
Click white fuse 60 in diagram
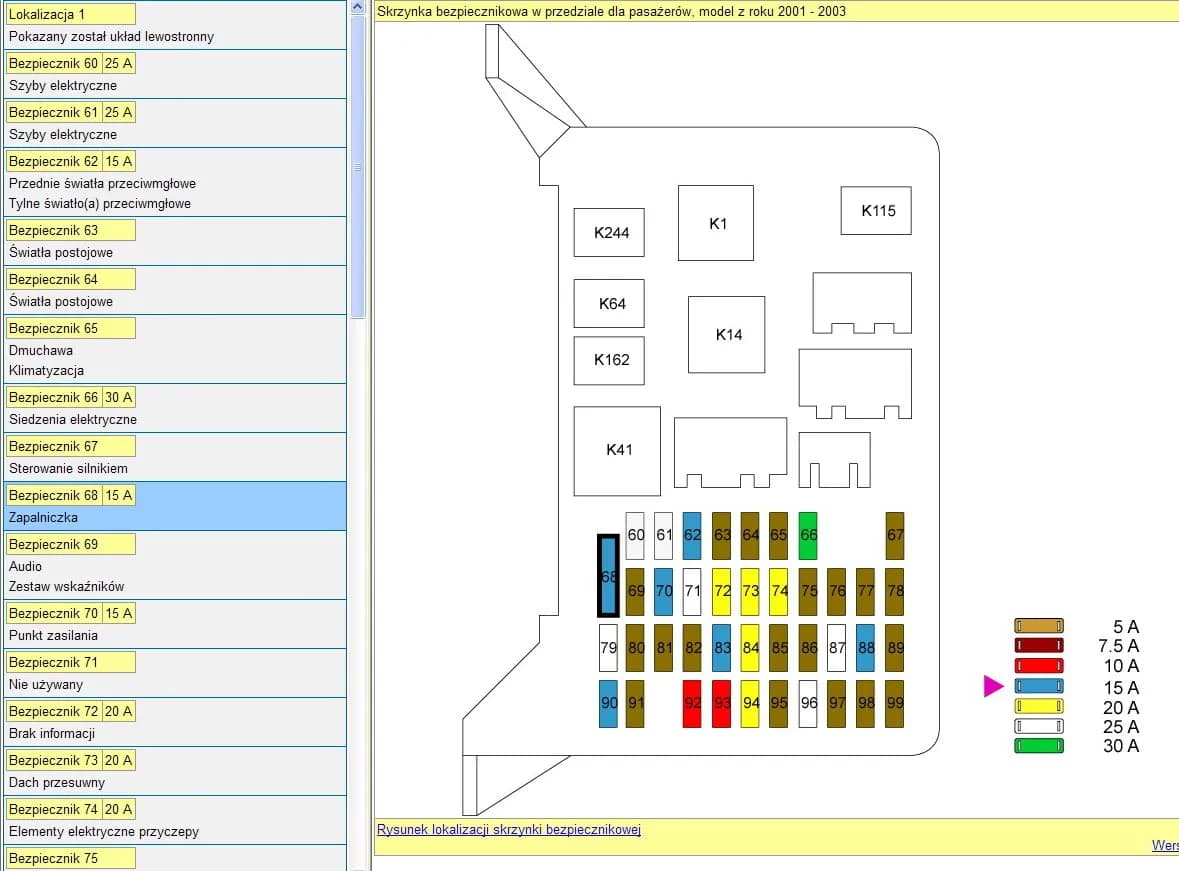[635, 535]
